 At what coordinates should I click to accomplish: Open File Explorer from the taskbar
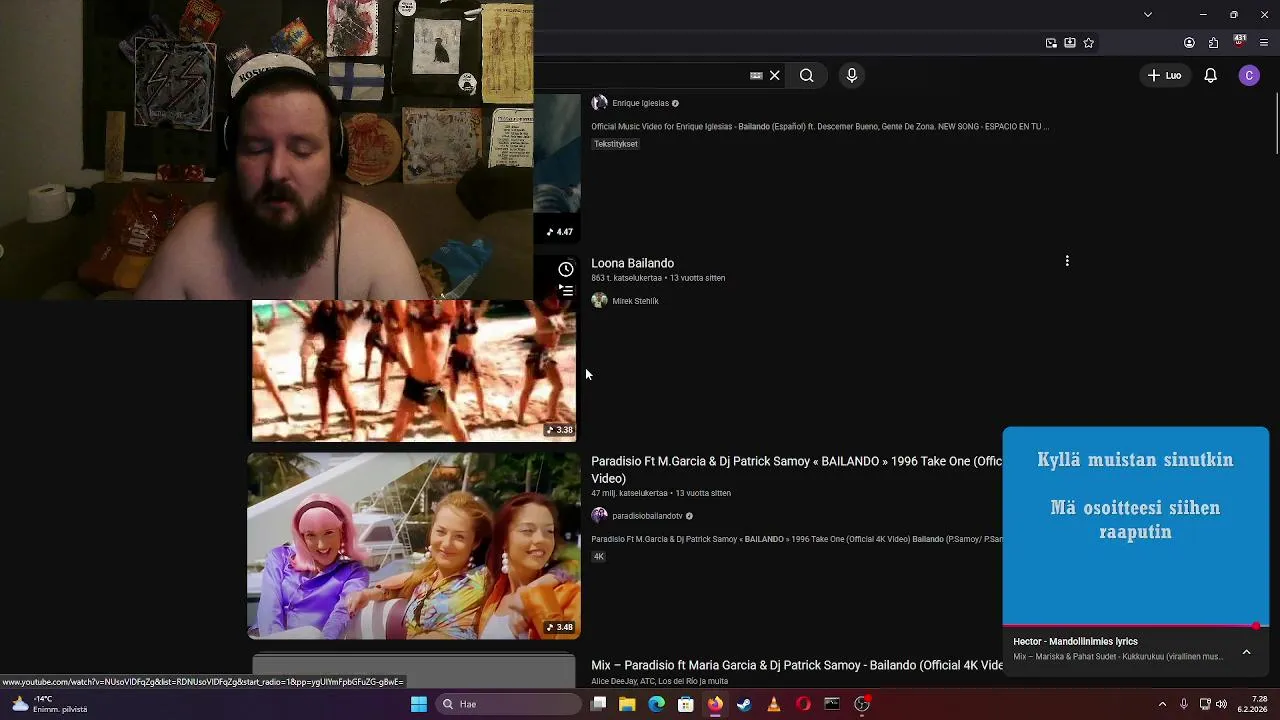click(627, 704)
